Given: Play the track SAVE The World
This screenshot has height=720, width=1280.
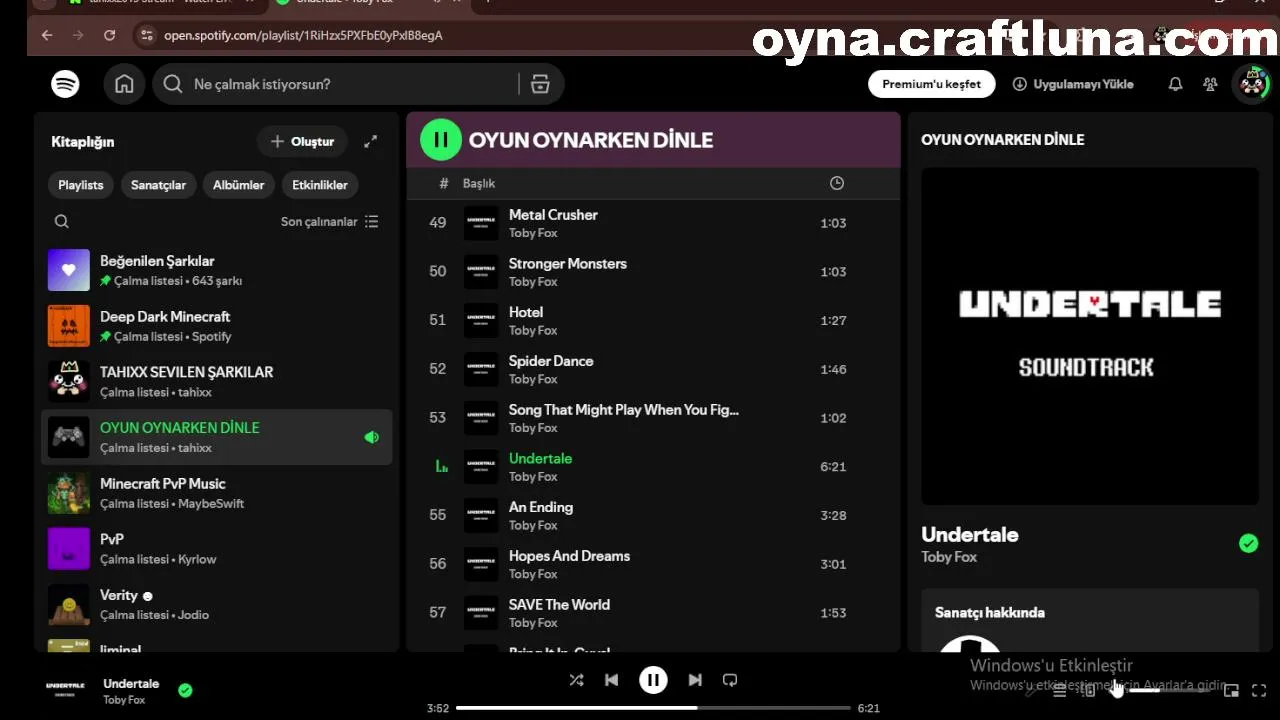Looking at the screenshot, I should coord(653,613).
